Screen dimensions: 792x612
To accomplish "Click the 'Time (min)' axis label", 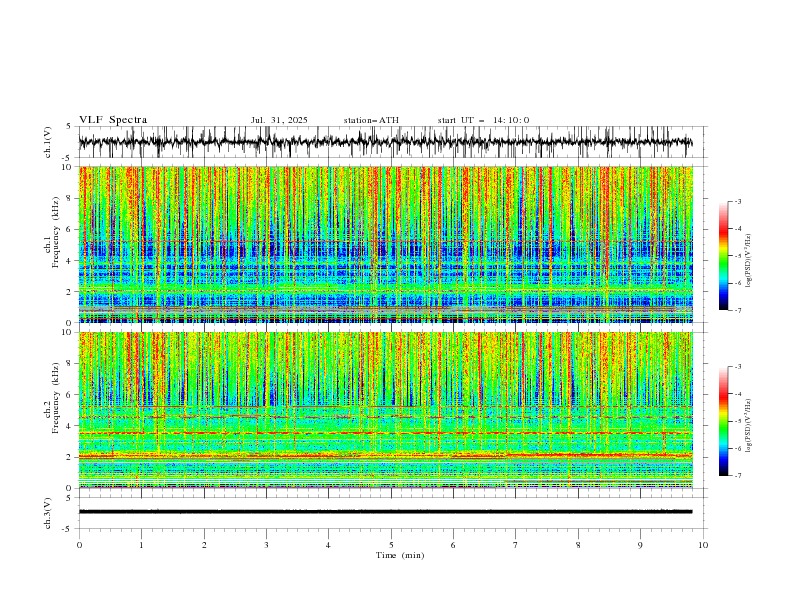I will [400, 555].
